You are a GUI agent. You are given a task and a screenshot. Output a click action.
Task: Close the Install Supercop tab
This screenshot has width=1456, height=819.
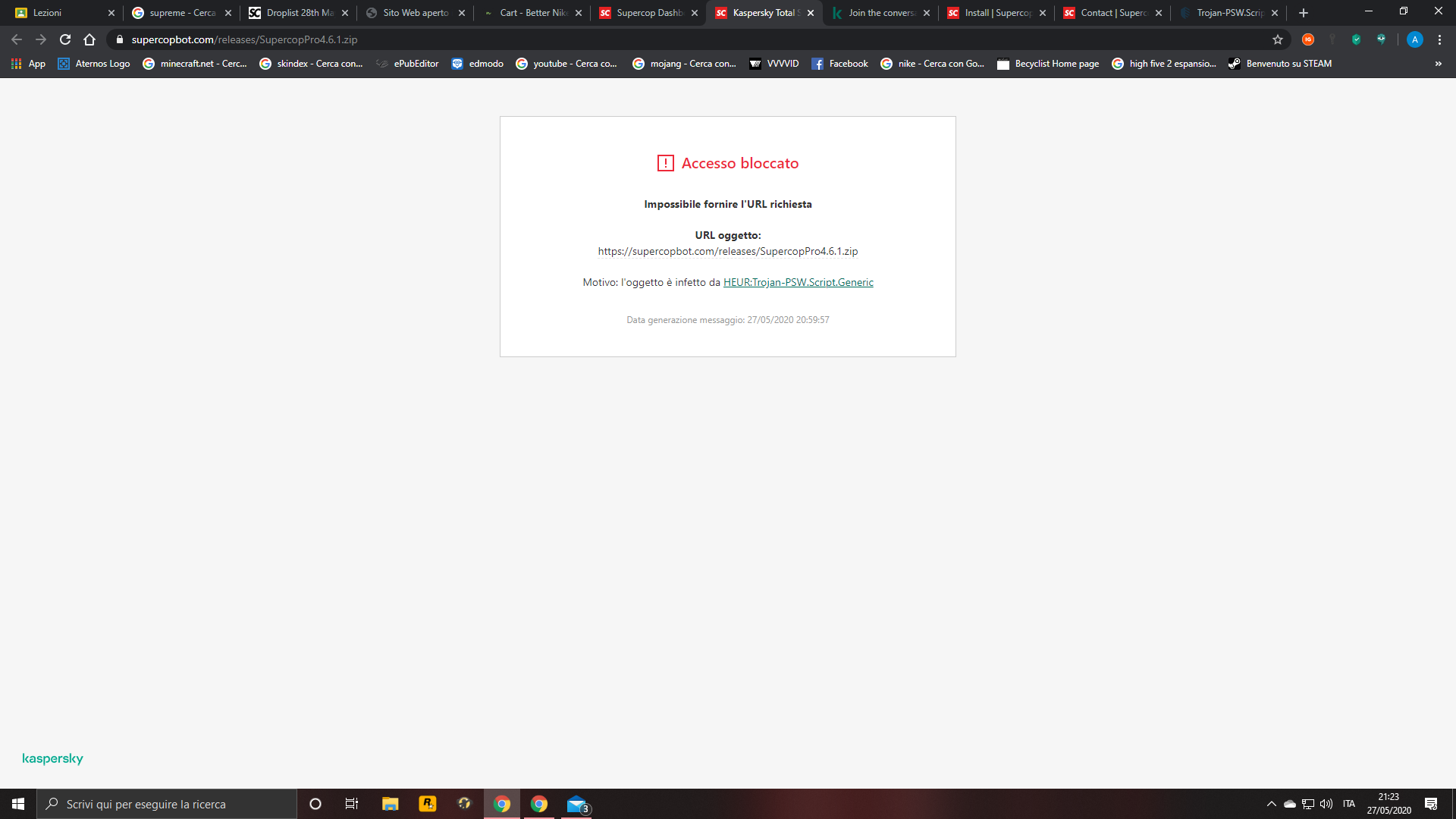[1043, 13]
